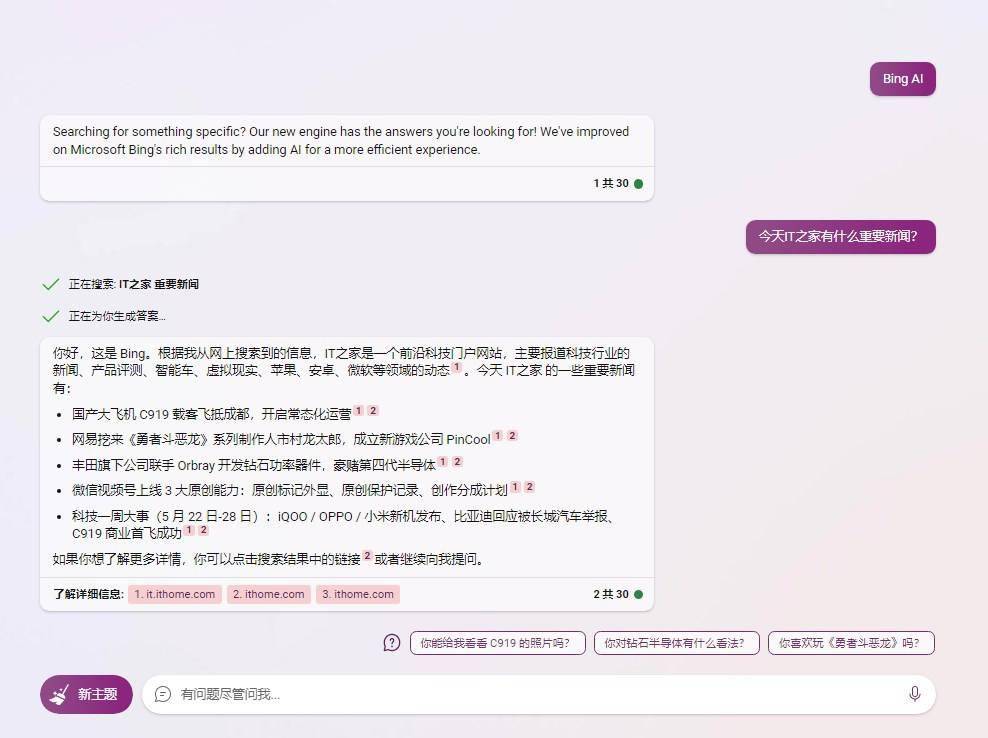Open the 1. it.ithome.com citation link

(x=175, y=593)
